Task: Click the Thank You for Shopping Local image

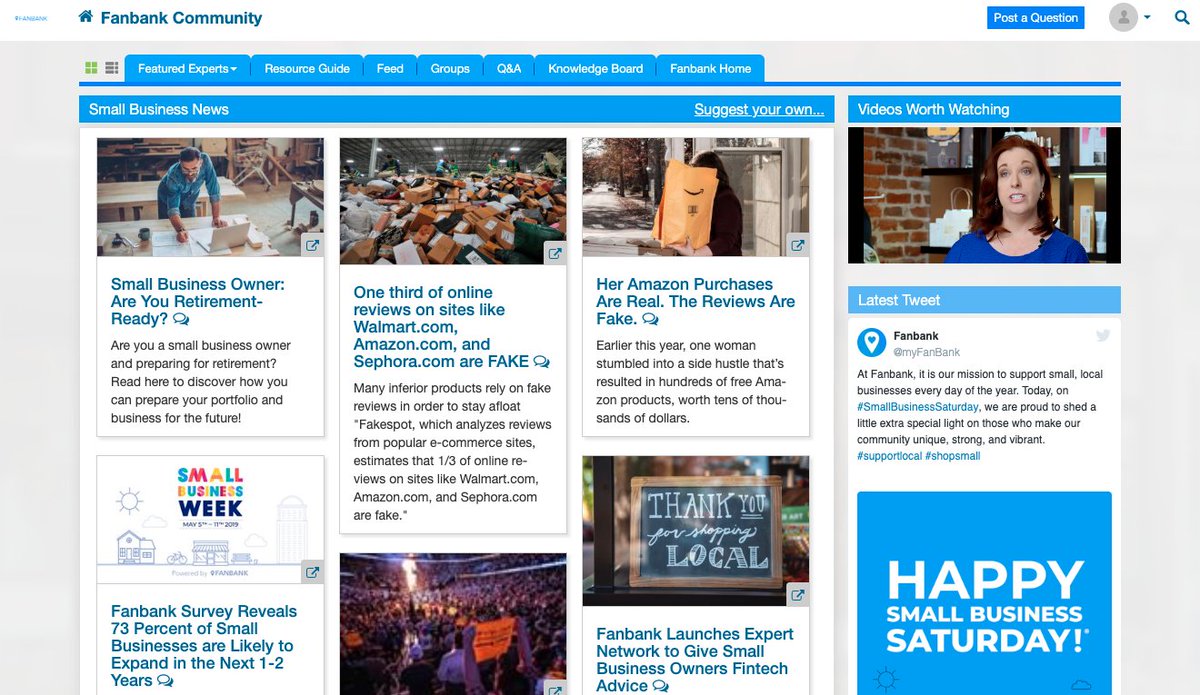Action: pyautogui.click(x=696, y=531)
